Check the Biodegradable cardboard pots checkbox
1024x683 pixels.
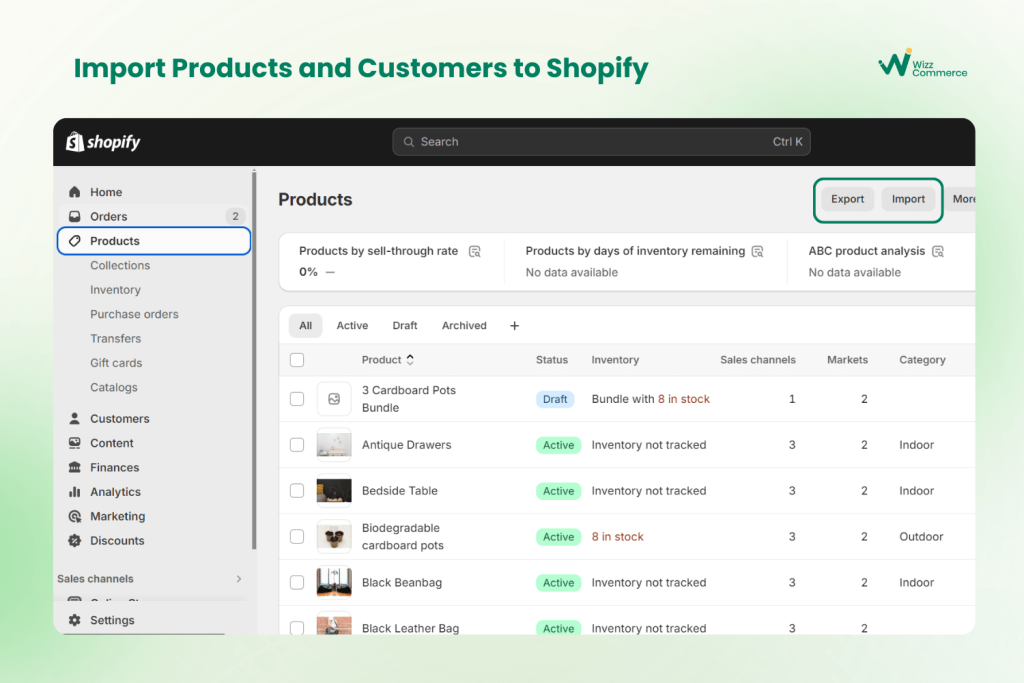point(297,537)
